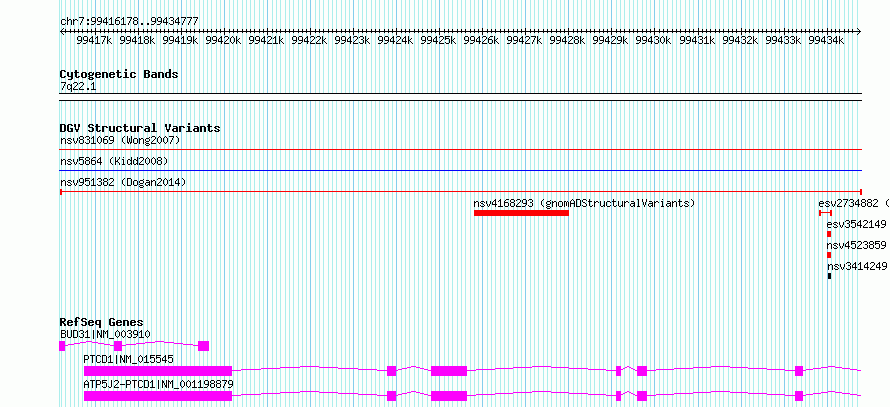Image resolution: width=890 pixels, height=407 pixels.
Task: Click the Cytogenetic Bands track title
Action: pos(119,74)
